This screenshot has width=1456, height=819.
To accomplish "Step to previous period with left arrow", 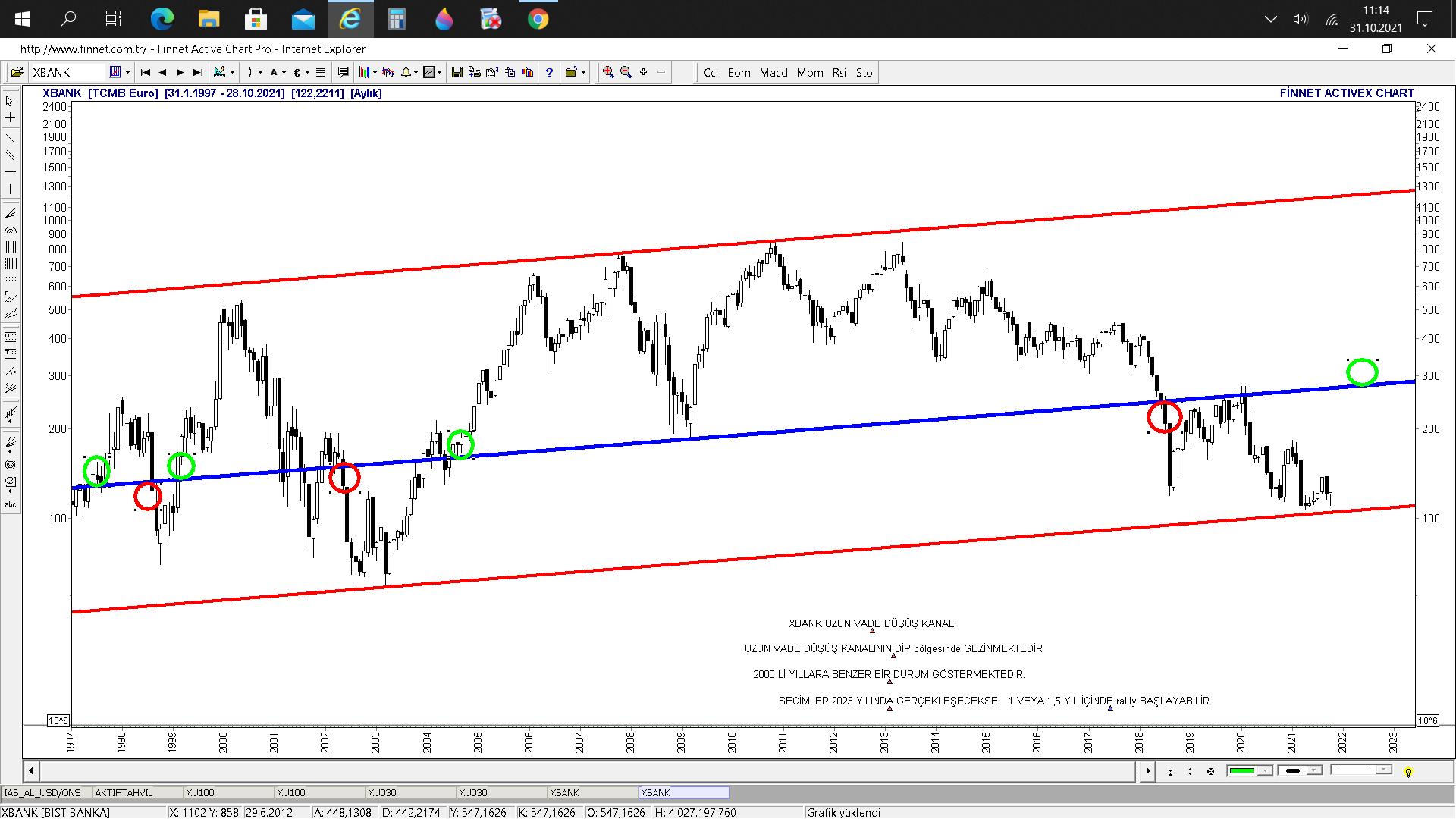I will (x=162, y=73).
